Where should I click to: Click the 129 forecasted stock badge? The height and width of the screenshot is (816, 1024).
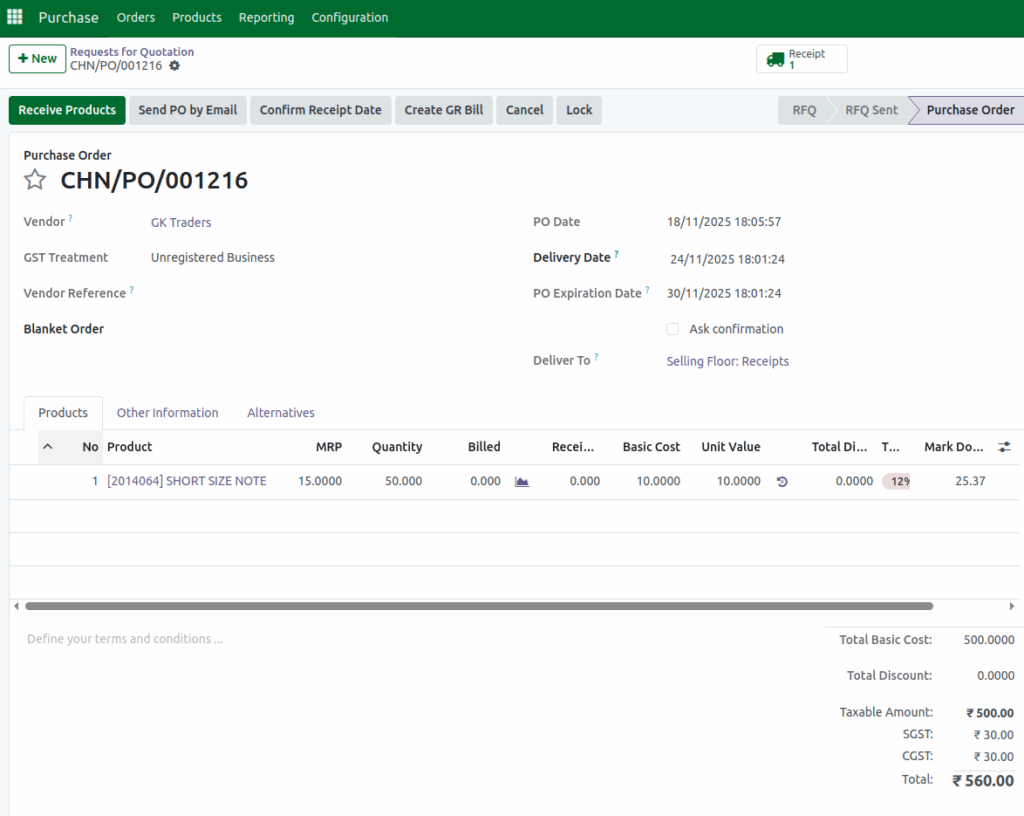pos(896,481)
